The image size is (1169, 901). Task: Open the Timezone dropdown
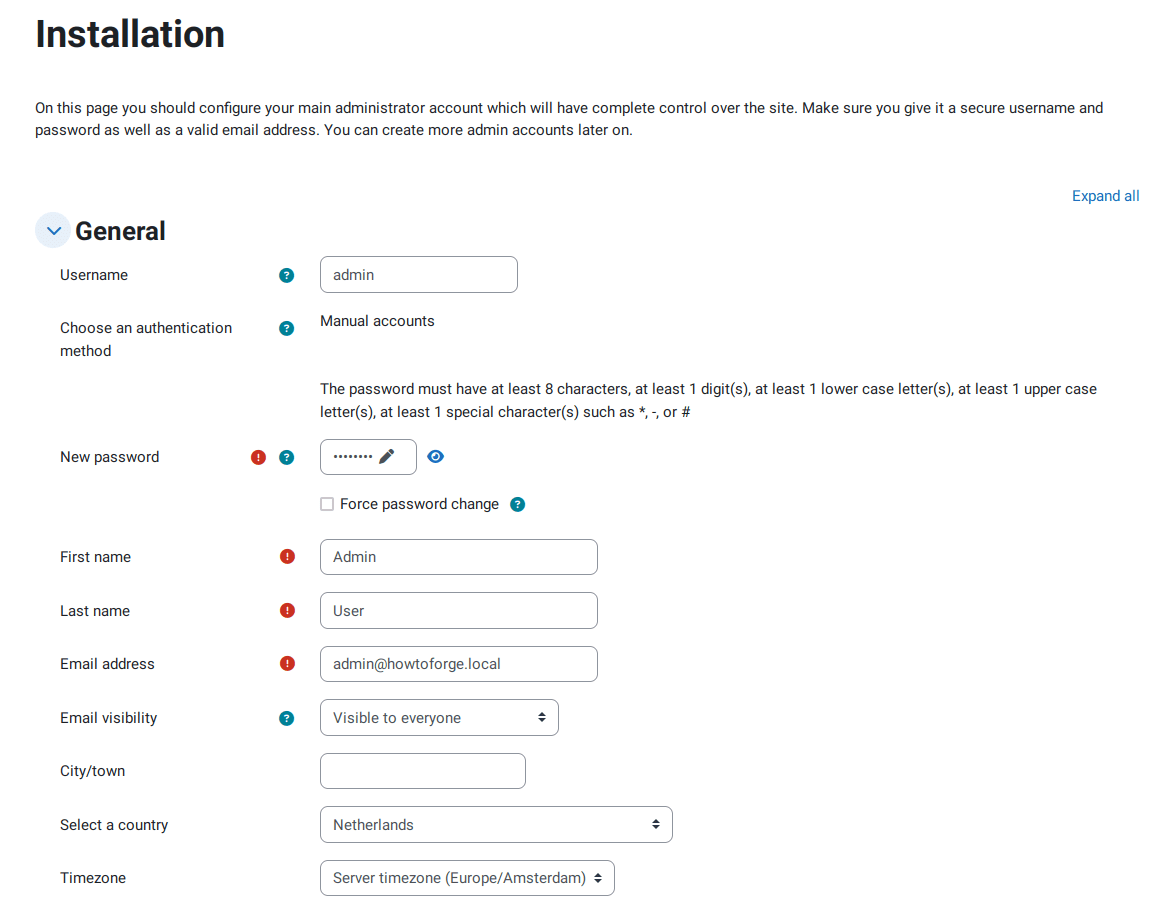pos(467,878)
